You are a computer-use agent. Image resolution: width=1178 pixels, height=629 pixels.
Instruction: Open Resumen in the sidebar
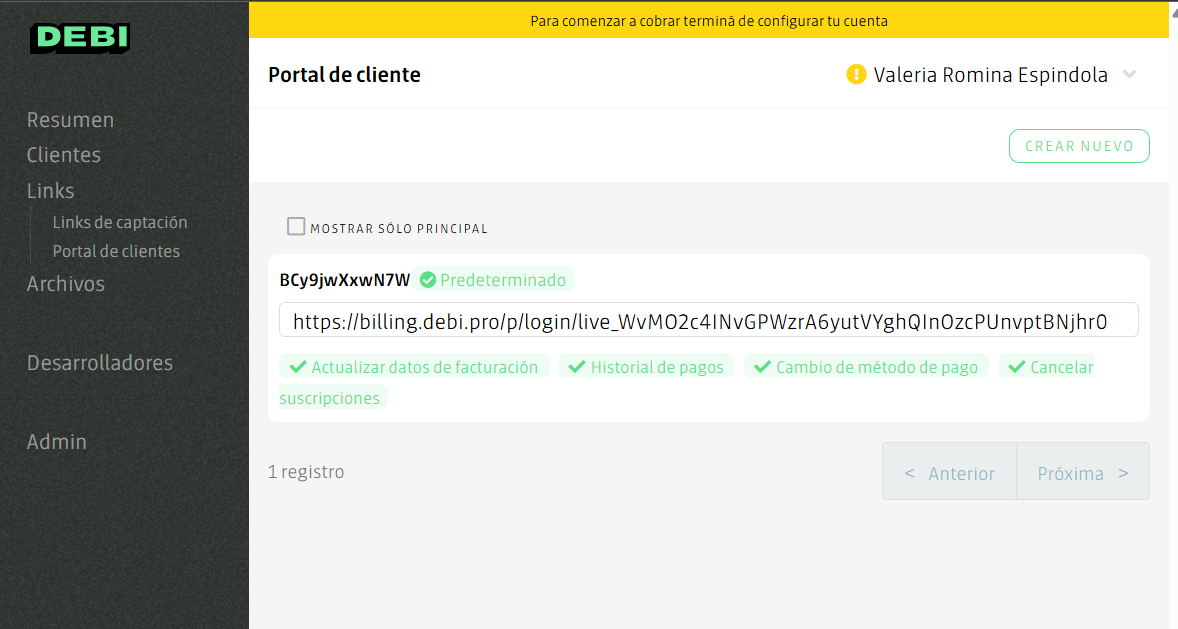tap(70, 119)
